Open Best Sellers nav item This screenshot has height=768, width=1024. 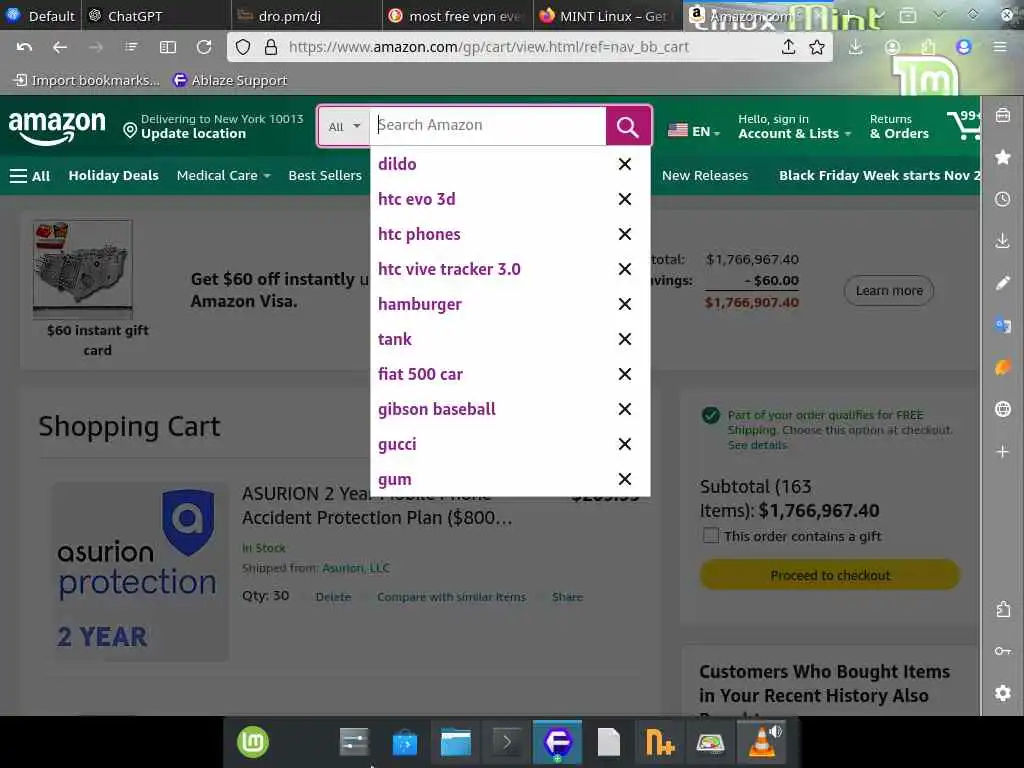325,176
